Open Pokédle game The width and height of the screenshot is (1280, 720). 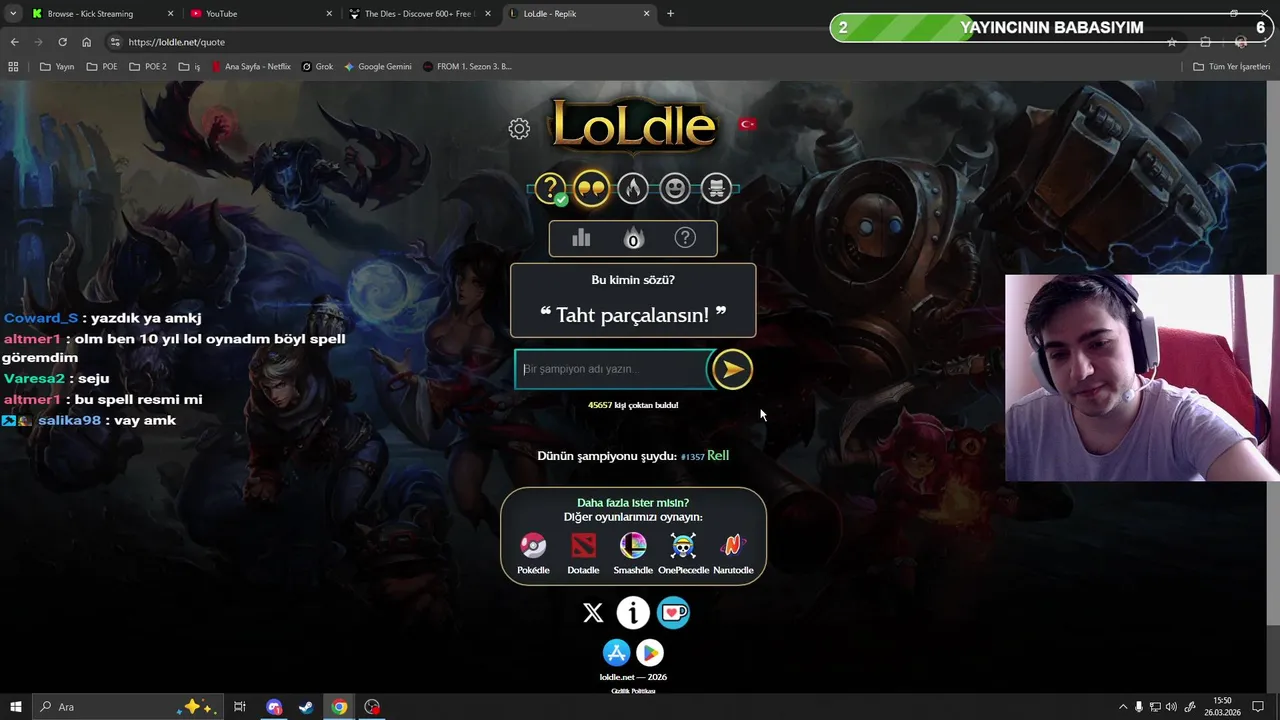(533, 552)
